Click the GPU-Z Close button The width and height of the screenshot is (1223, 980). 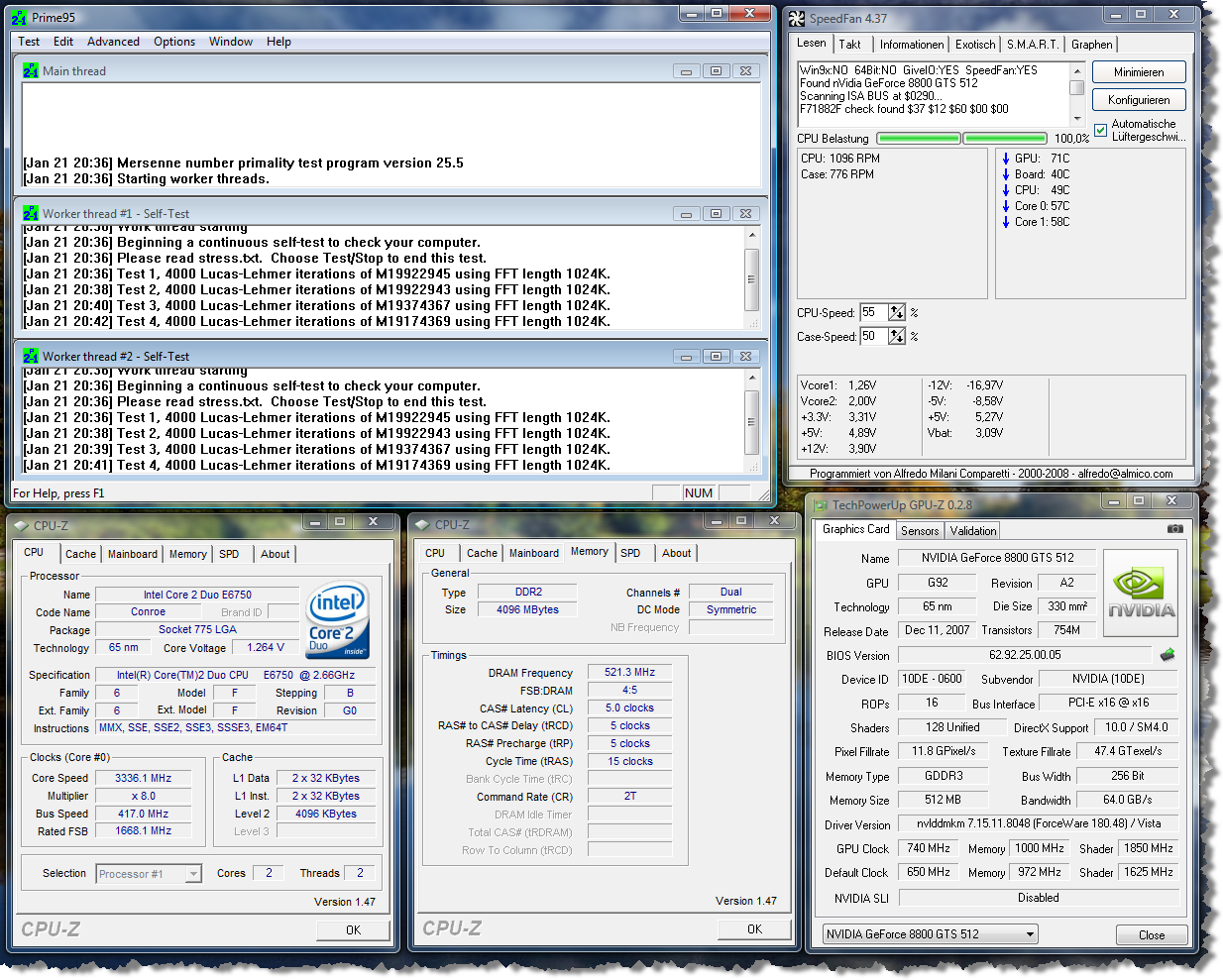[1152, 934]
